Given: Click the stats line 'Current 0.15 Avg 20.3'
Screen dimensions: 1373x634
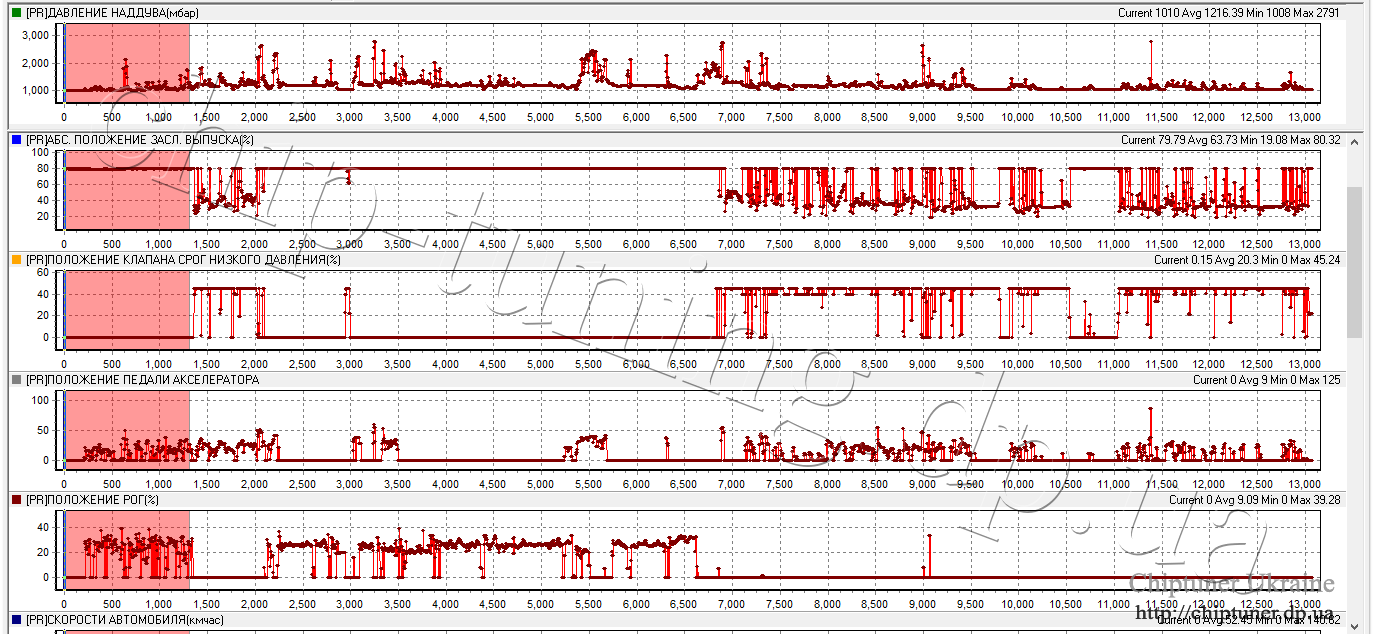Looking at the screenshot, I should click(x=1247, y=260).
